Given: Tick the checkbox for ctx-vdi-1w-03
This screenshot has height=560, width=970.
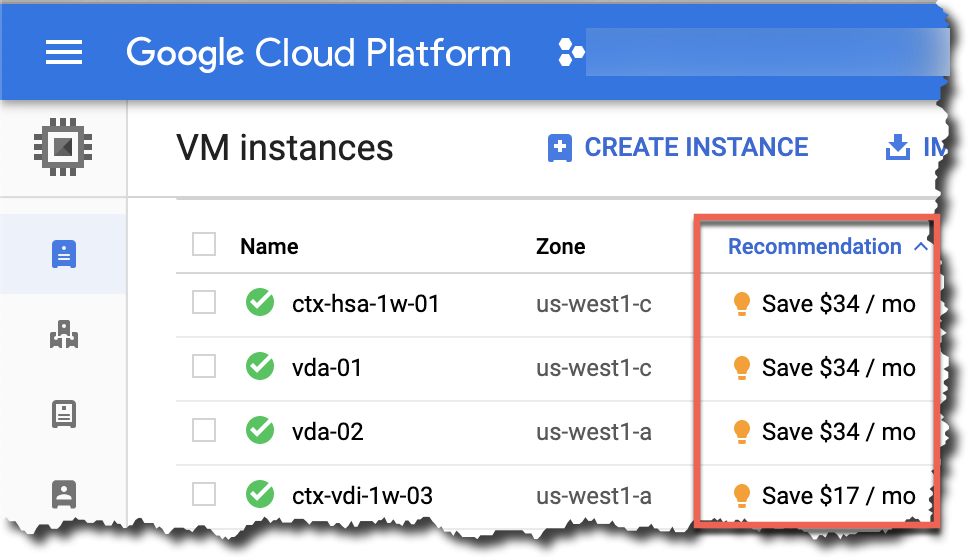Looking at the screenshot, I should [x=204, y=494].
